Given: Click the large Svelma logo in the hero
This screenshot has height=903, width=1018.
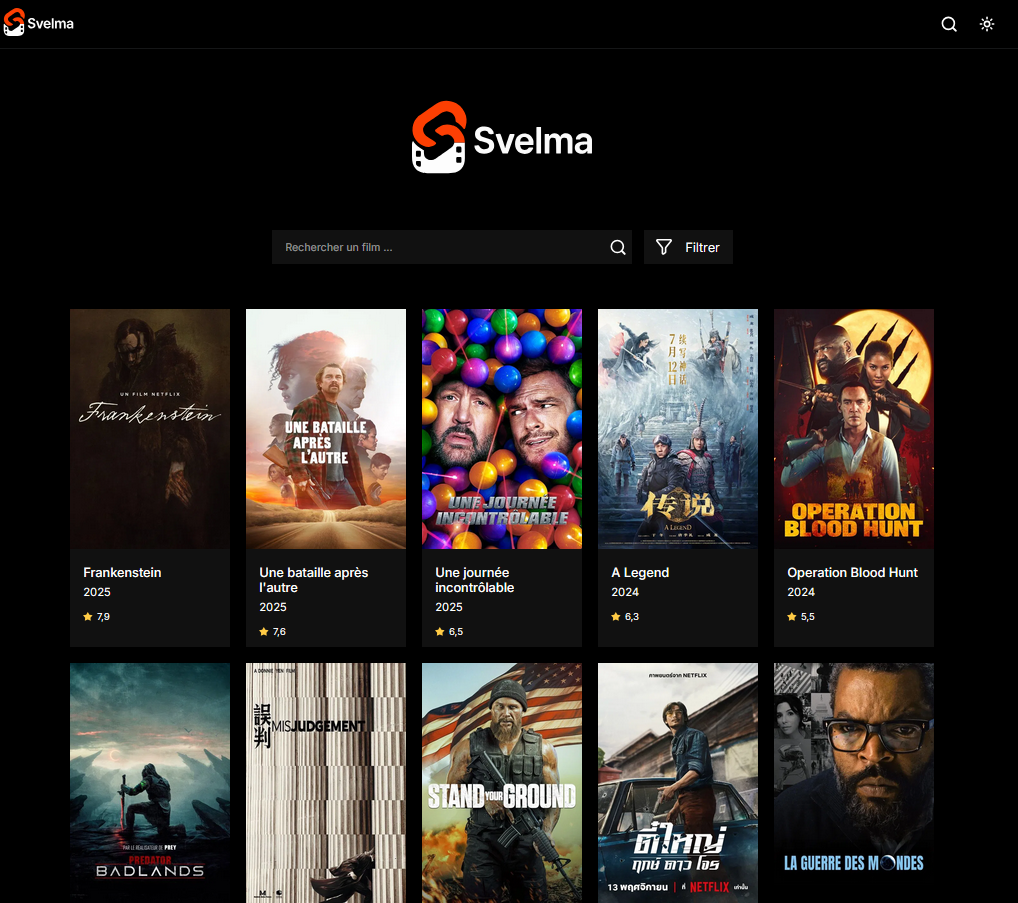Looking at the screenshot, I should pyautogui.click(x=502, y=139).
